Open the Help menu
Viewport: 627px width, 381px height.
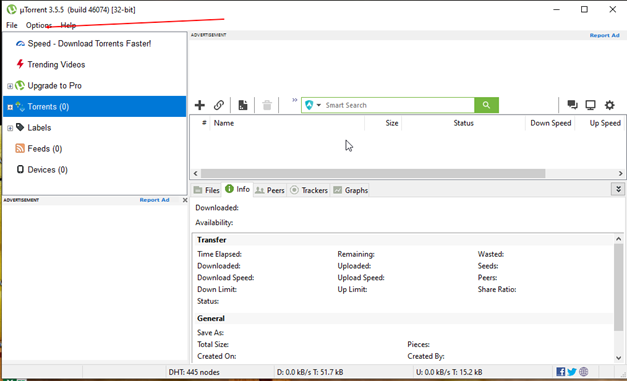68,25
